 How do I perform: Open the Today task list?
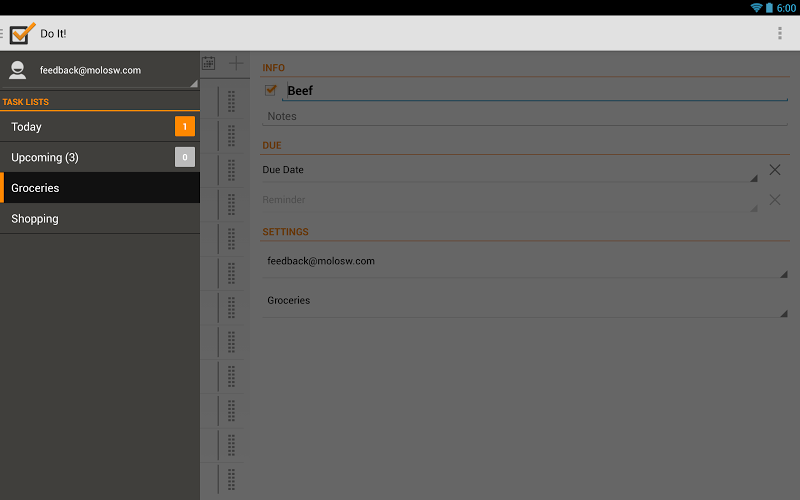[x=100, y=127]
